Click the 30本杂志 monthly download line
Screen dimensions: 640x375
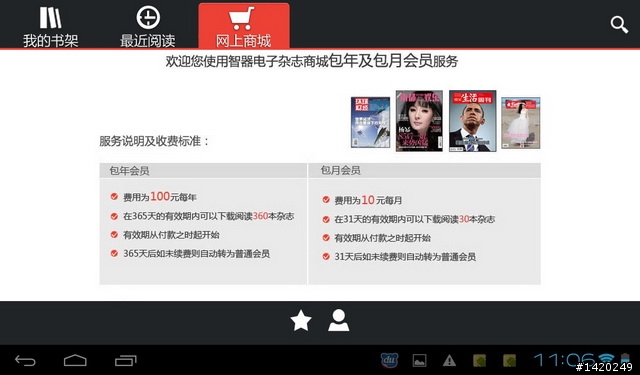(x=415, y=219)
